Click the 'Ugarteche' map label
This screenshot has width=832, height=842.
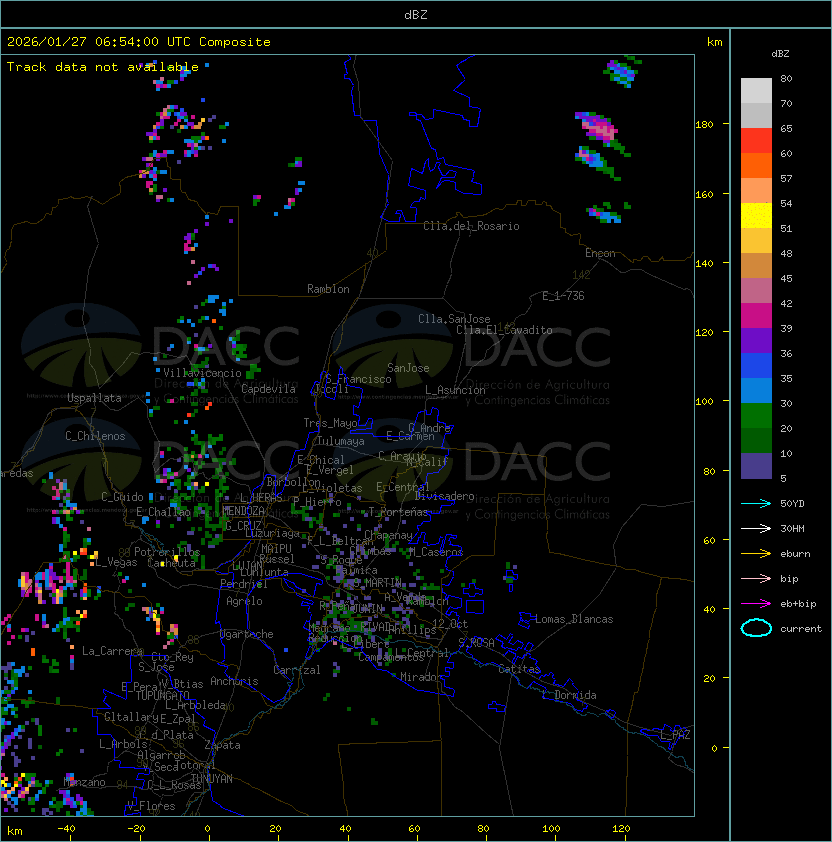click(247, 634)
